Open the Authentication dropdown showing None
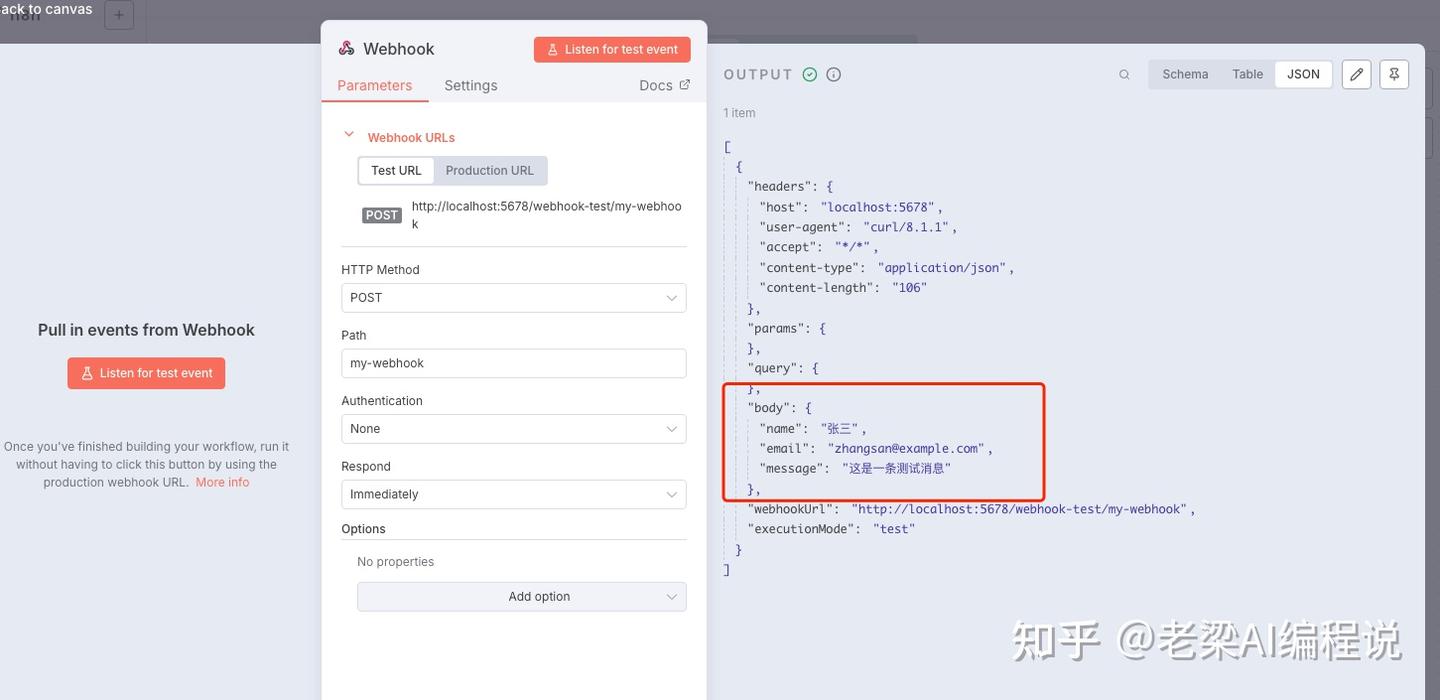The image size is (1440, 700). point(512,427)
